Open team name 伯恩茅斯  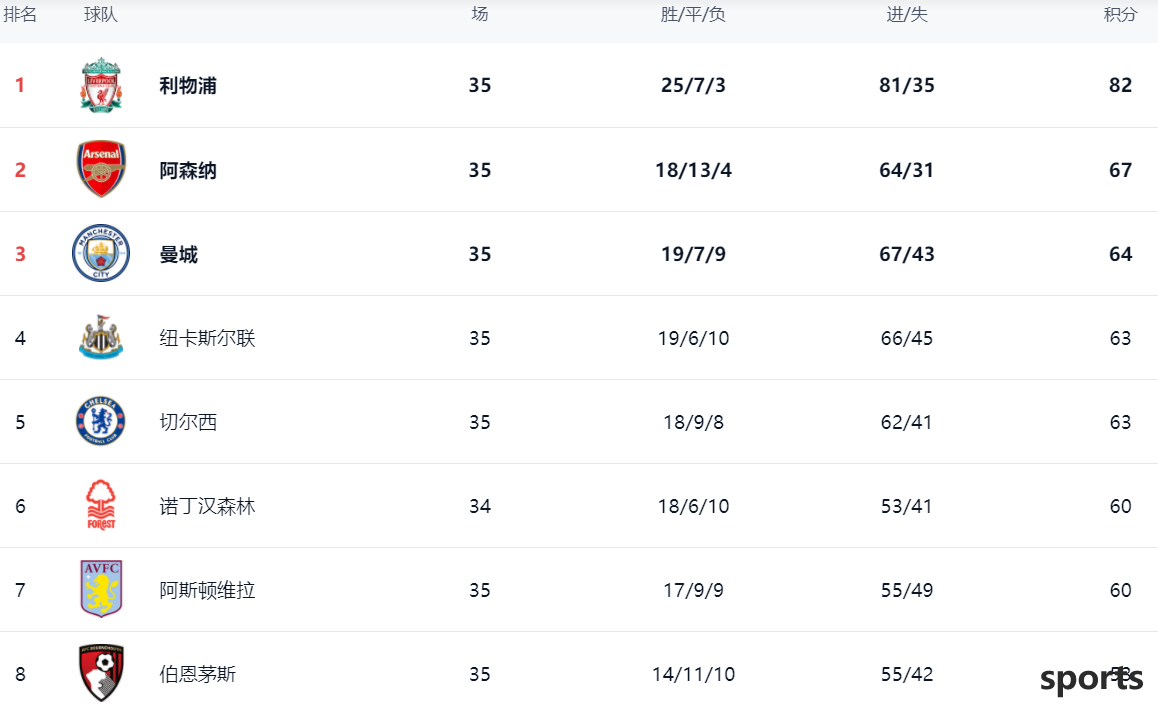(198, 675)
